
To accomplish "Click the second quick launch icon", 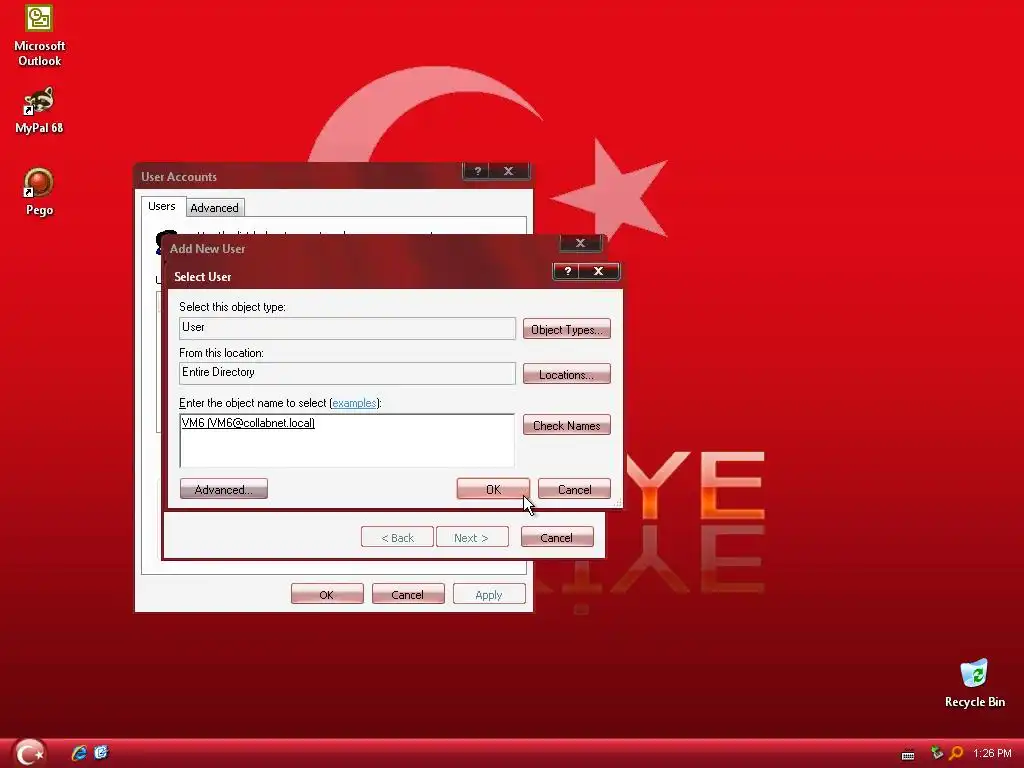I will tap(101, 753).
